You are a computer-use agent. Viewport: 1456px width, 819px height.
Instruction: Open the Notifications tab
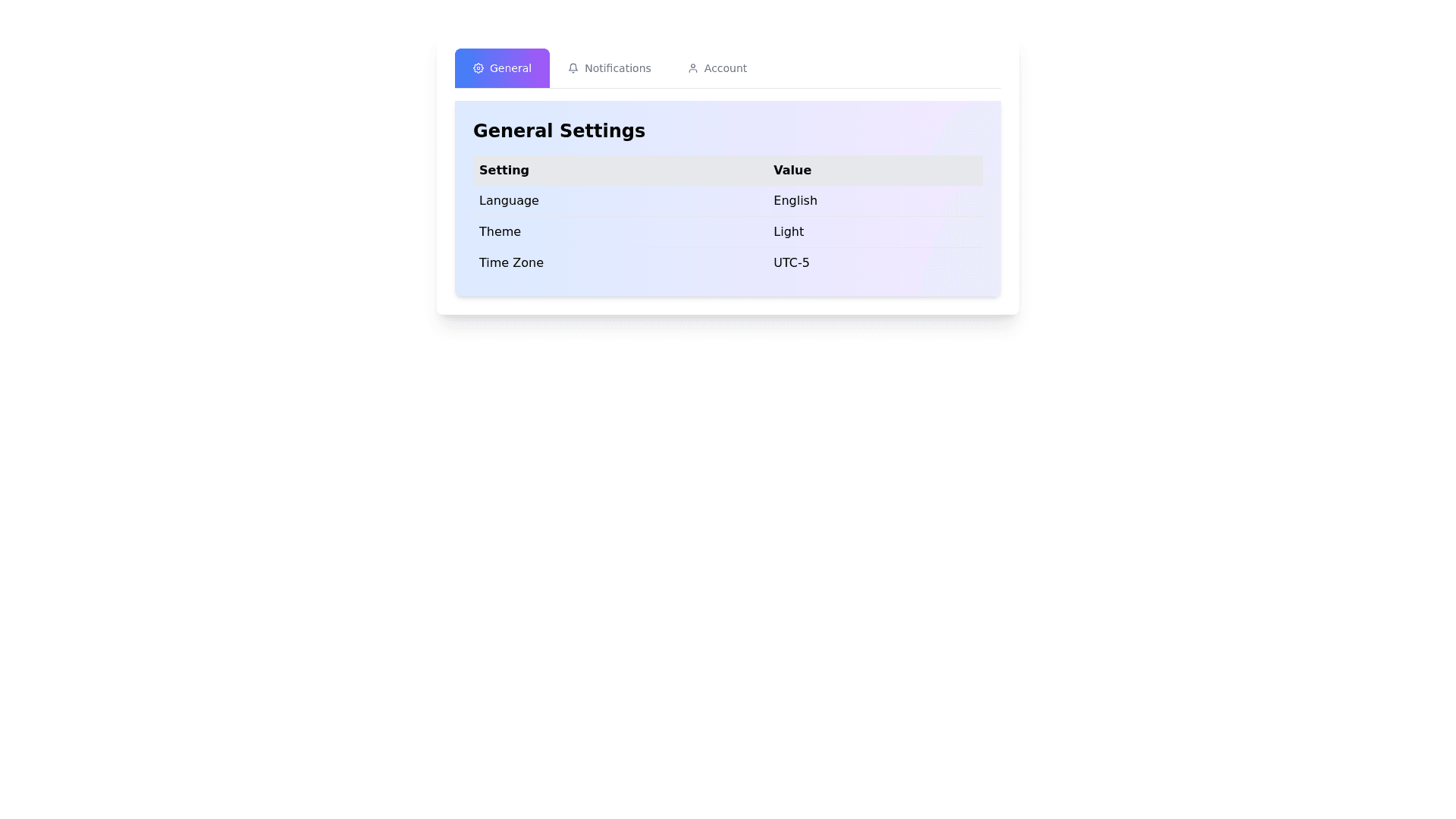click(617, 68)
